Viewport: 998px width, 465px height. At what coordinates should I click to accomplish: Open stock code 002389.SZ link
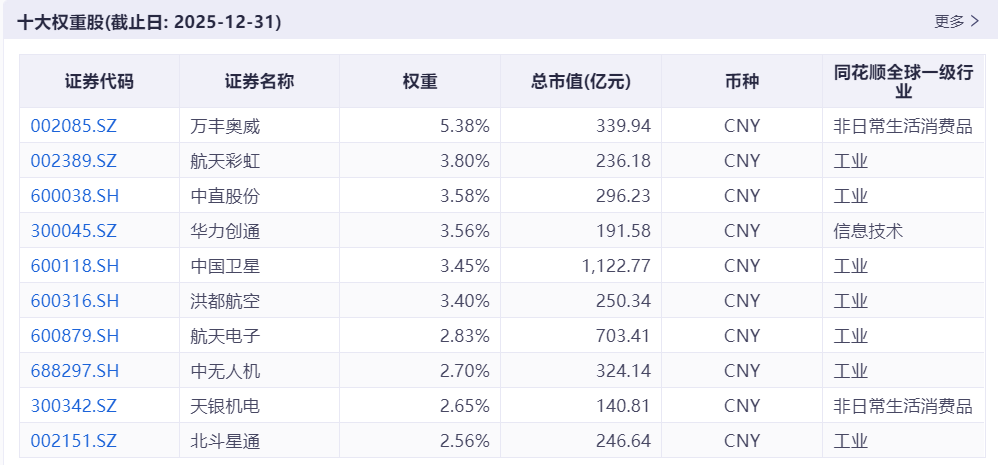(x=74, y=161)
